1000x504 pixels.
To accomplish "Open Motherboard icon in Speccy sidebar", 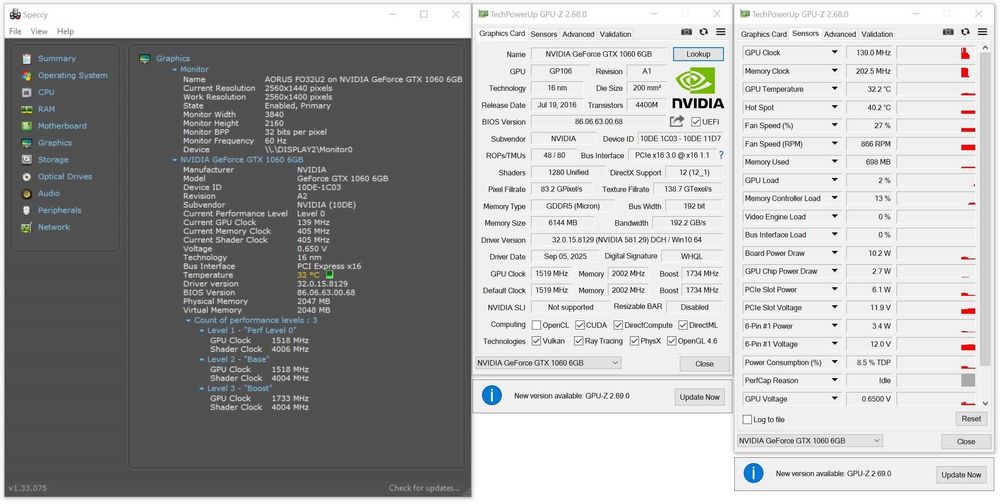I will coord(26,126).
